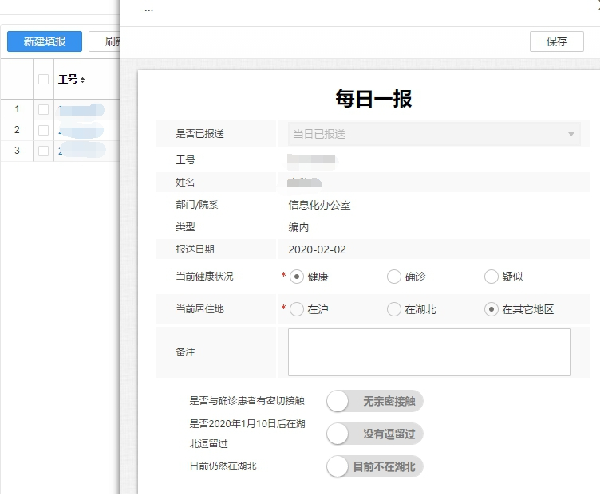Click the sort arrow beside 工号 column
This screenshot has width=600, height=495.
pos(83,80)
